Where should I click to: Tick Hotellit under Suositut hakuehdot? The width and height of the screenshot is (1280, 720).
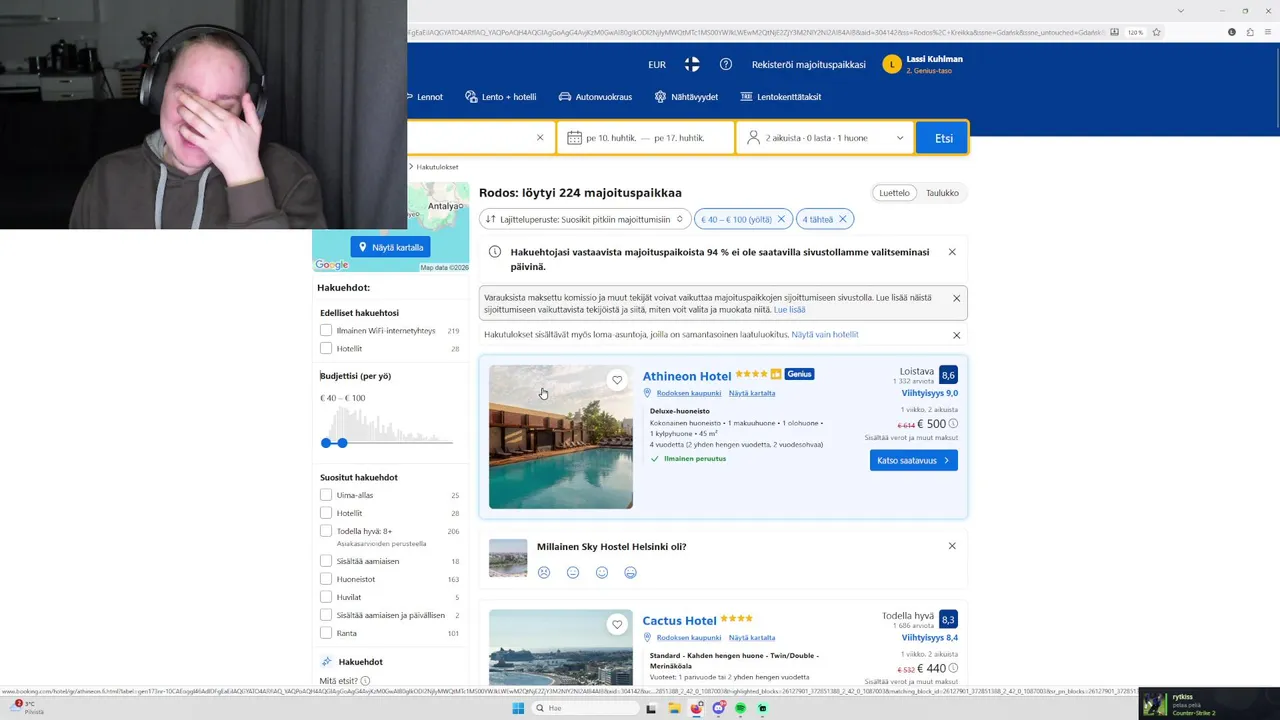326,513
